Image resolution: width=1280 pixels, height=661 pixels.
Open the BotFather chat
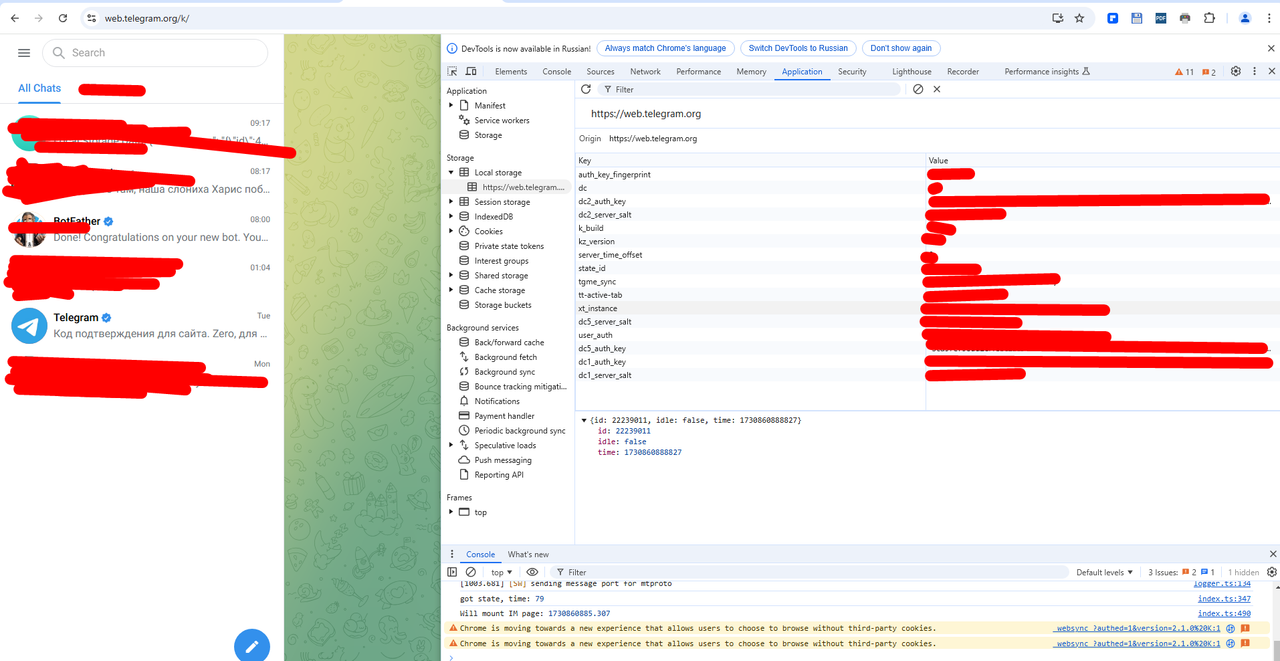point(140,230)
